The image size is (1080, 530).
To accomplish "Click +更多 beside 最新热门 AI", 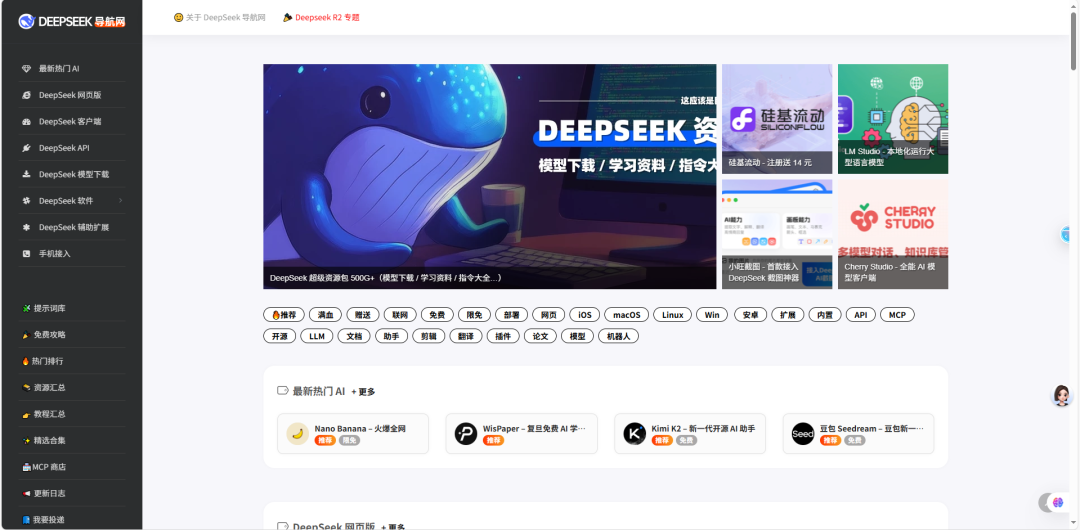I will (364, 391).
